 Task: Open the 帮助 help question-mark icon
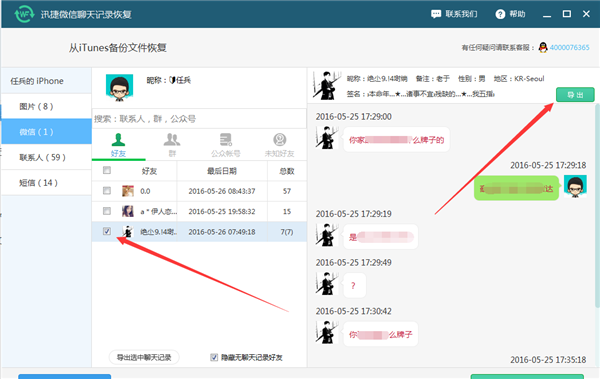click(500, 14)
